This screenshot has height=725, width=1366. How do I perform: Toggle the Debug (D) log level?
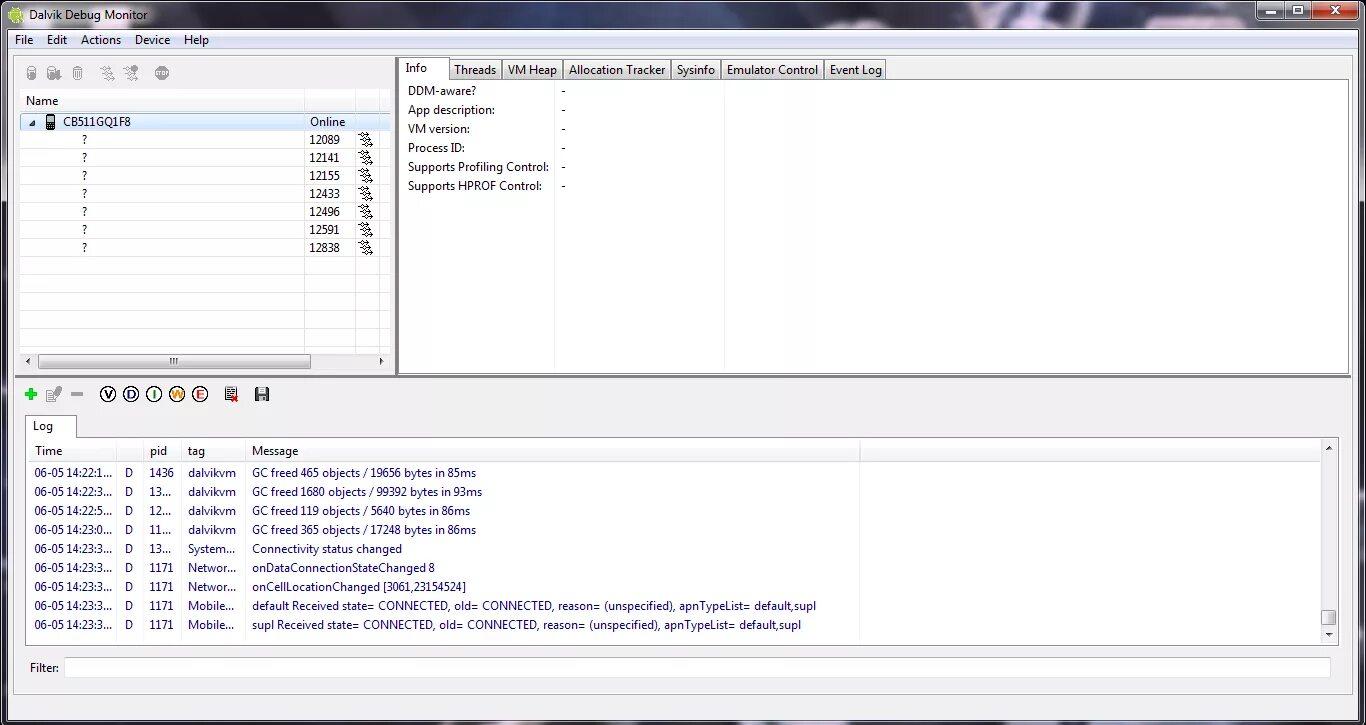tap(131, 395)
